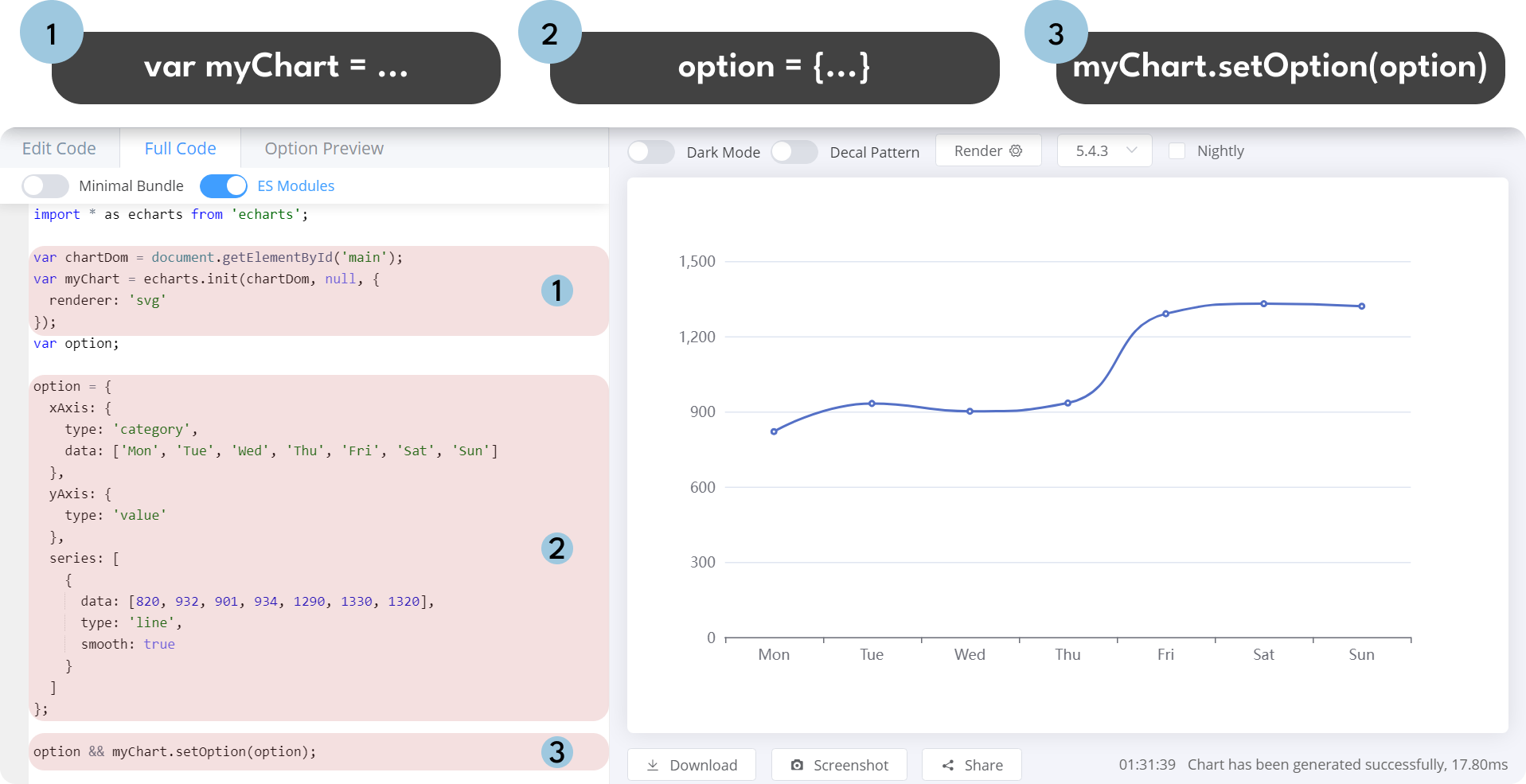Open the 5.4.3 version dropdown
Image resolution: width=1526 pixels, height=784 pixels.
[x=1104, y=150]
